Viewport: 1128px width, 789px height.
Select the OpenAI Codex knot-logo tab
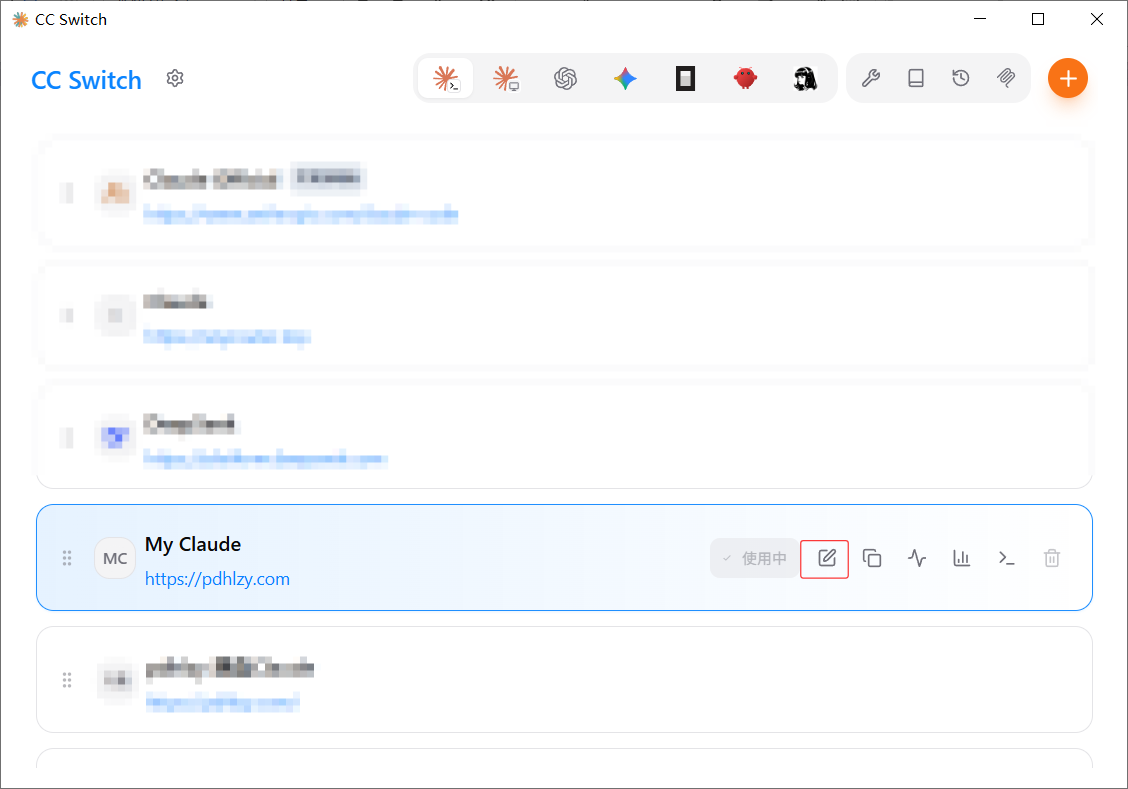coord(565,78)
